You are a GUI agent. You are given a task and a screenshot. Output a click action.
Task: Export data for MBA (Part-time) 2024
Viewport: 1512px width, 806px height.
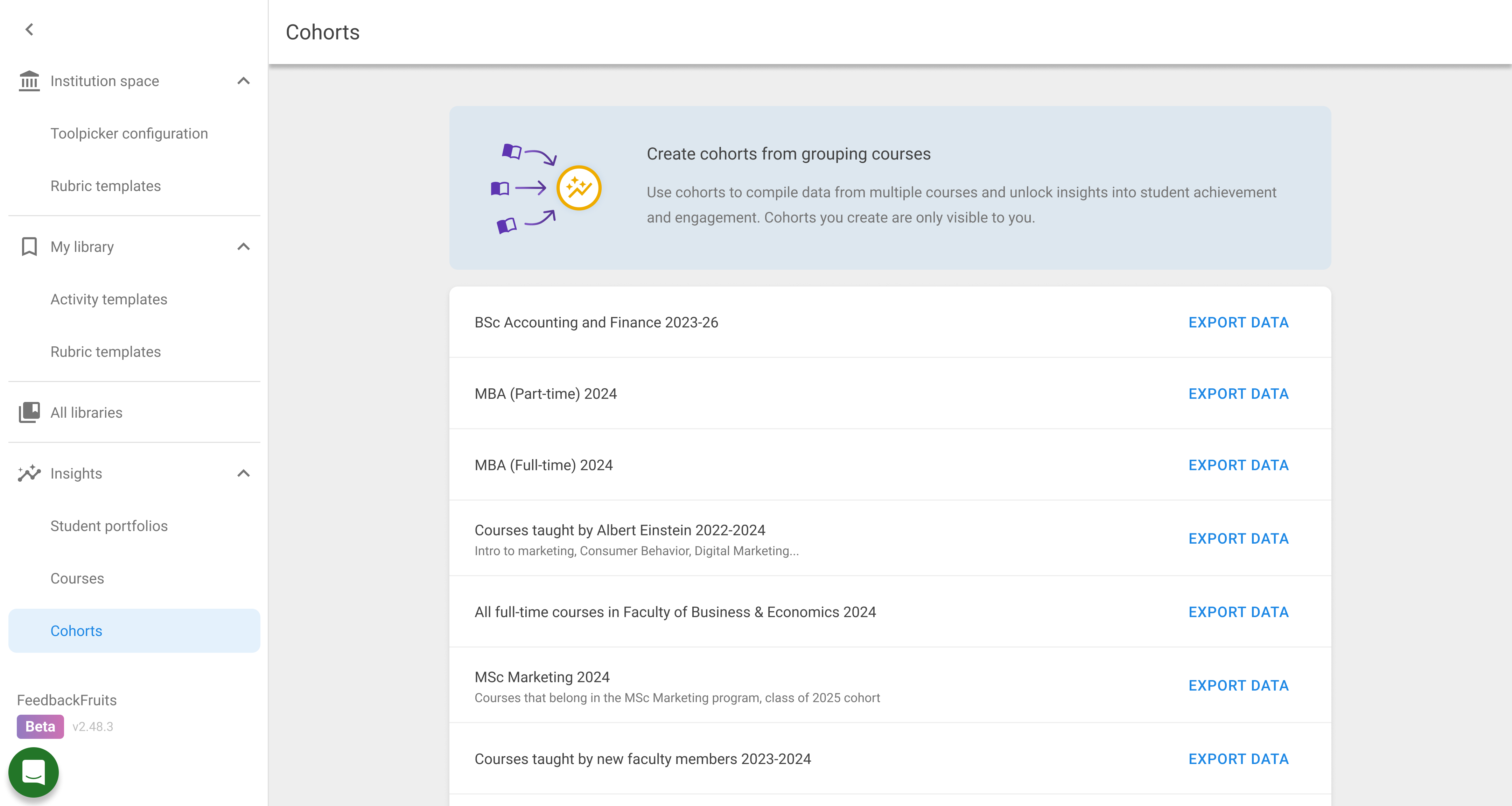coord(1239,394)
